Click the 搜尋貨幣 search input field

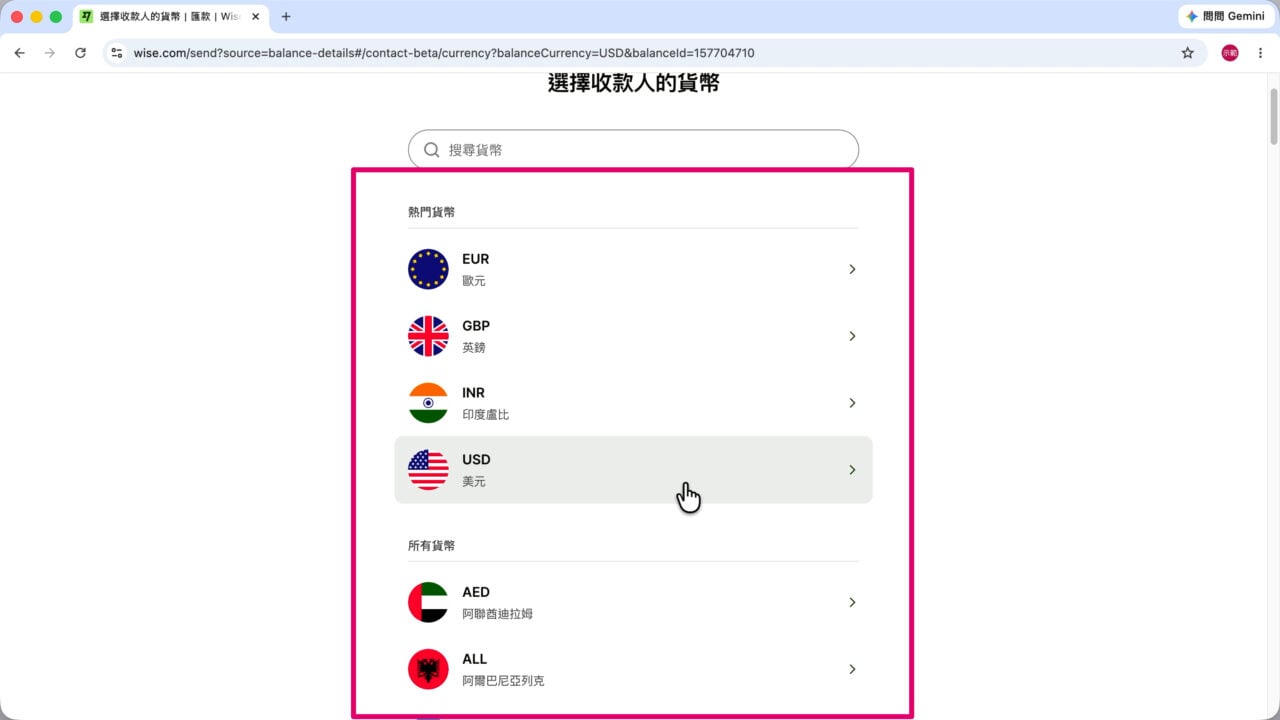633,149
